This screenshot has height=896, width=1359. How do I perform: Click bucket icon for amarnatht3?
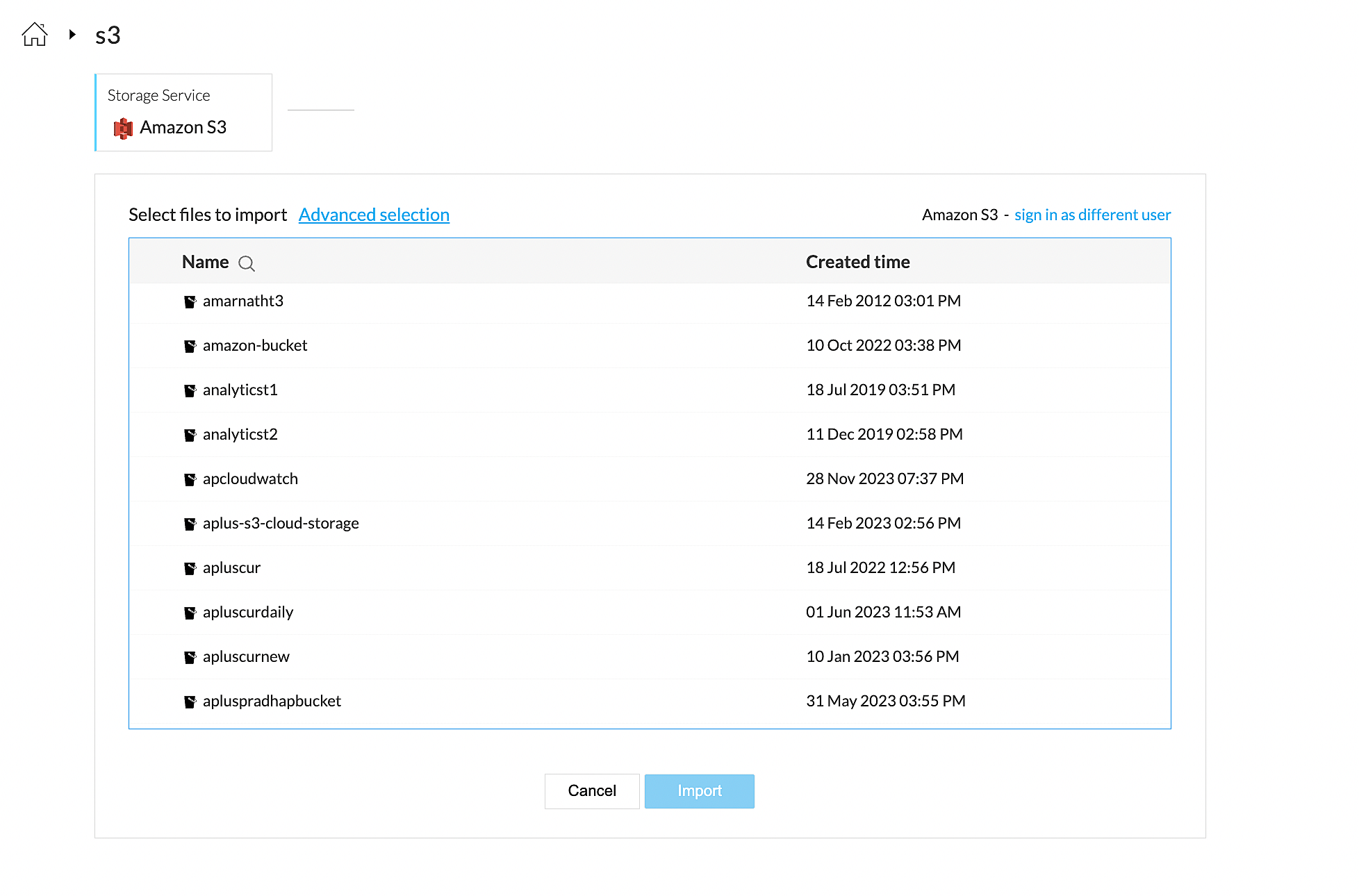tap(190, 301)
